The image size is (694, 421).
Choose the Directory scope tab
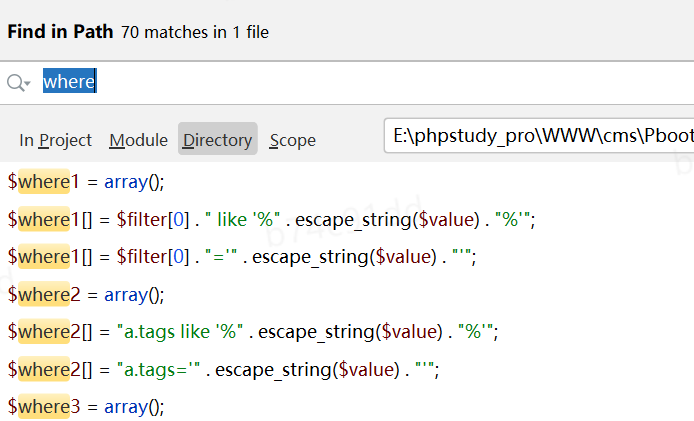(217, 140)
